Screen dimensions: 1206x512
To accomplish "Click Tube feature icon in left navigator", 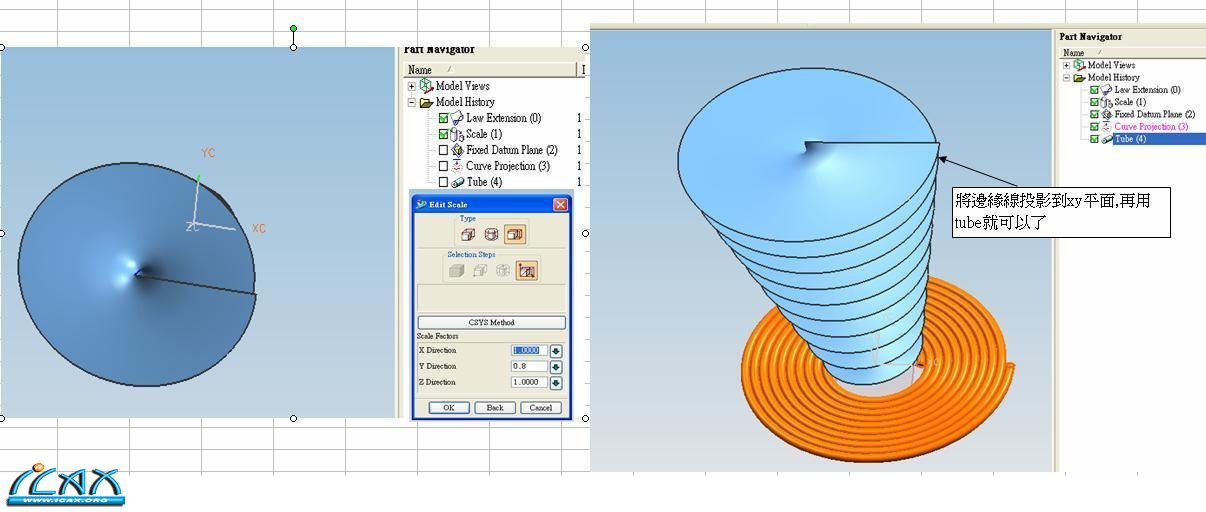I will pos(457,182).
